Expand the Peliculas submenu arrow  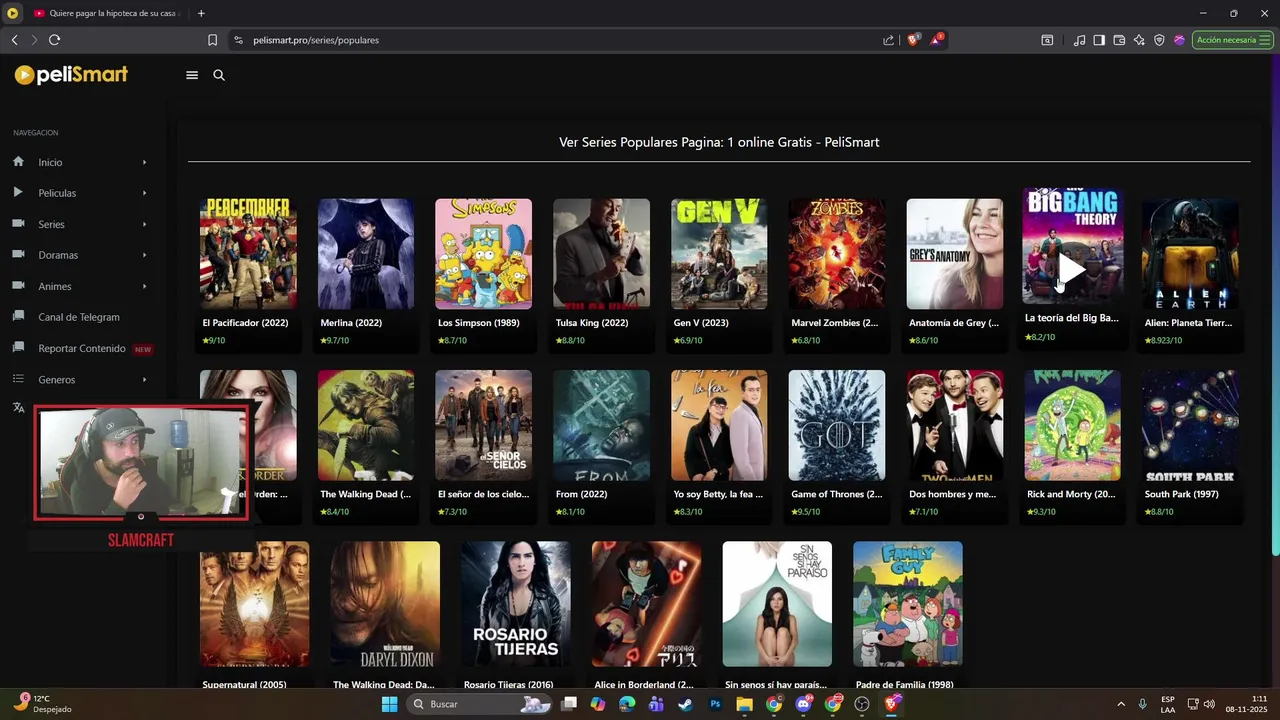point(144,193)
